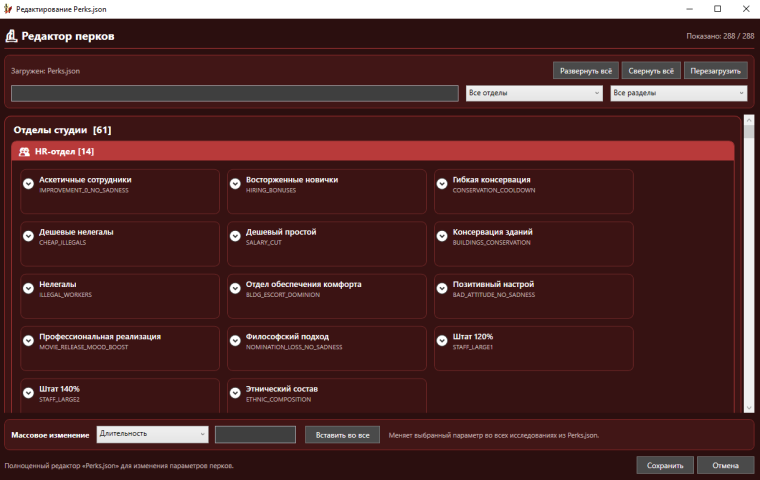The width and height of the screenshot is (760, 480).
Task: Click the app icon in the title bar
Action: click(x=8, y=9)
